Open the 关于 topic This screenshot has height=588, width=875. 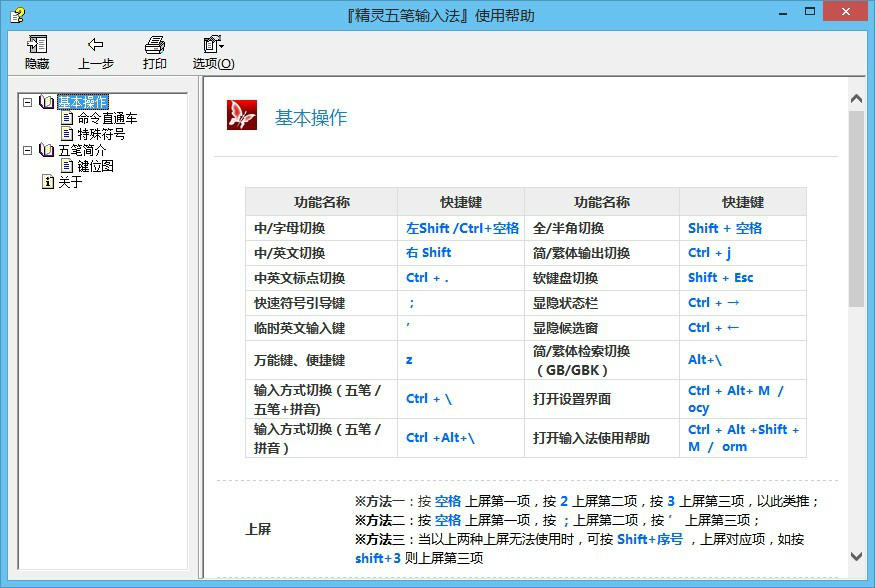70,182
